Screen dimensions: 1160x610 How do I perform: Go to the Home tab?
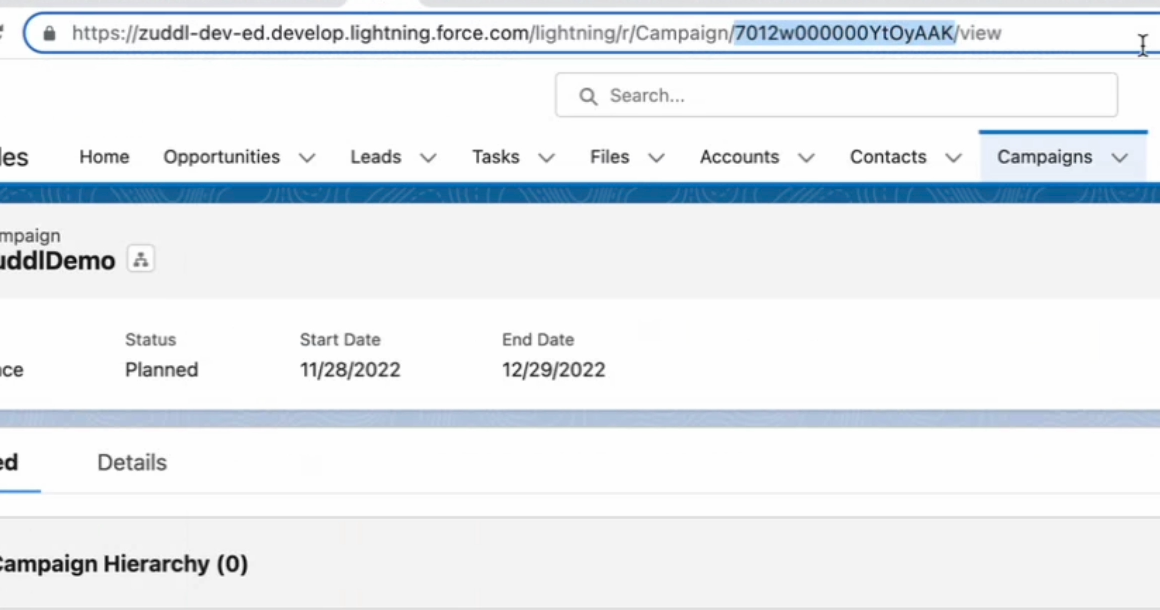point(104,157)
